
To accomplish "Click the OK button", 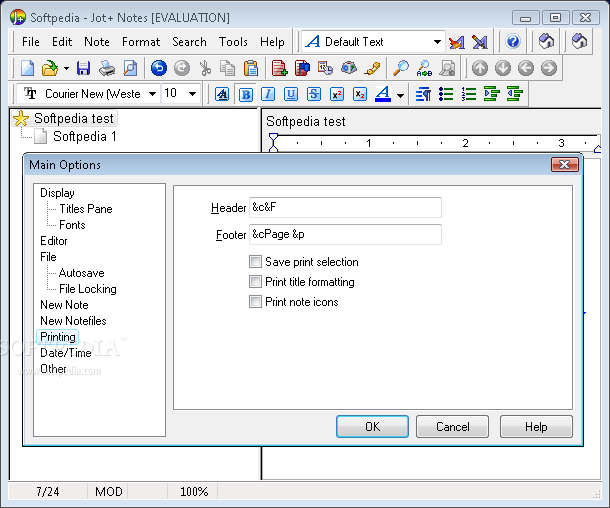I will [372, 426].
